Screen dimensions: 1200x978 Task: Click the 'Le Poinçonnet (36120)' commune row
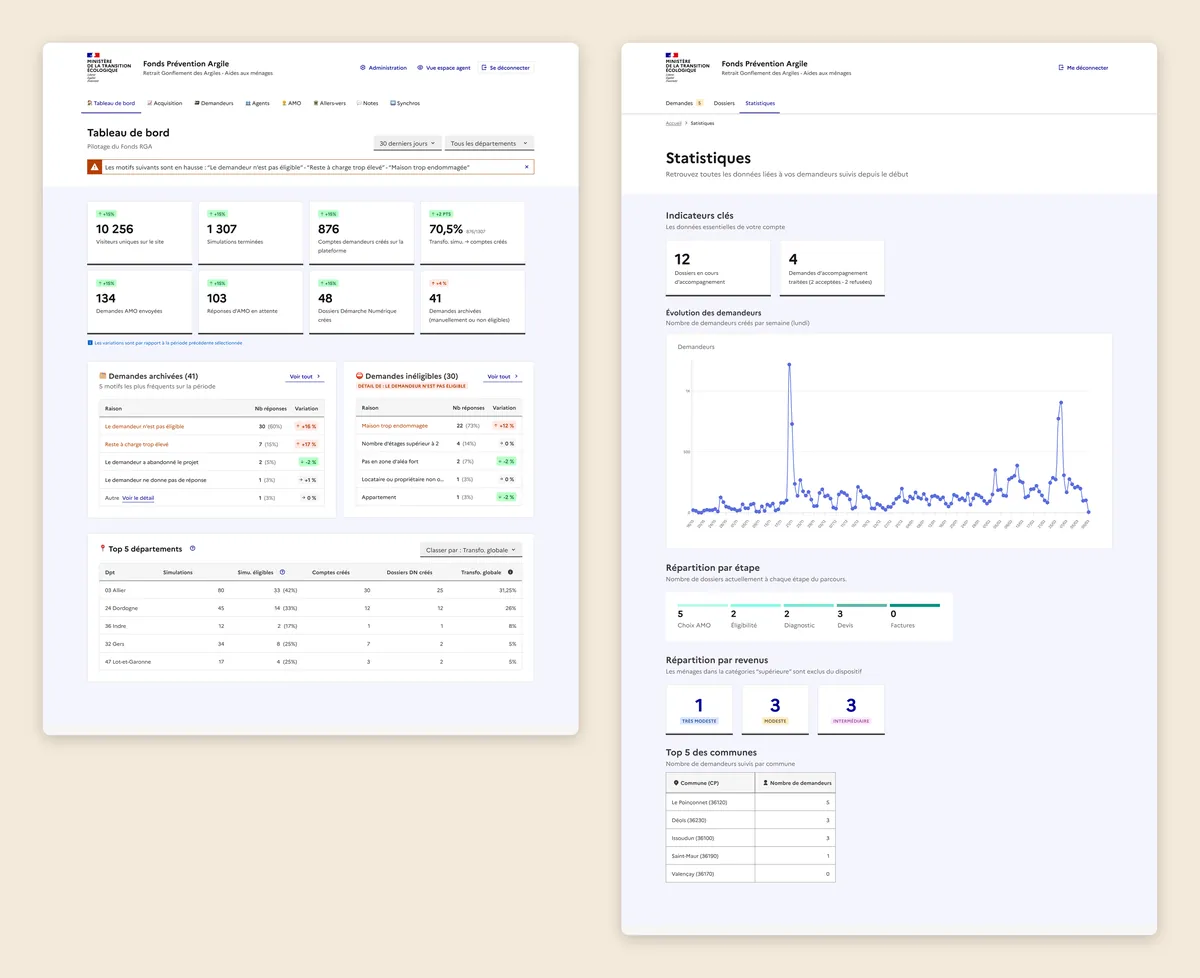[x=750, y=802]
